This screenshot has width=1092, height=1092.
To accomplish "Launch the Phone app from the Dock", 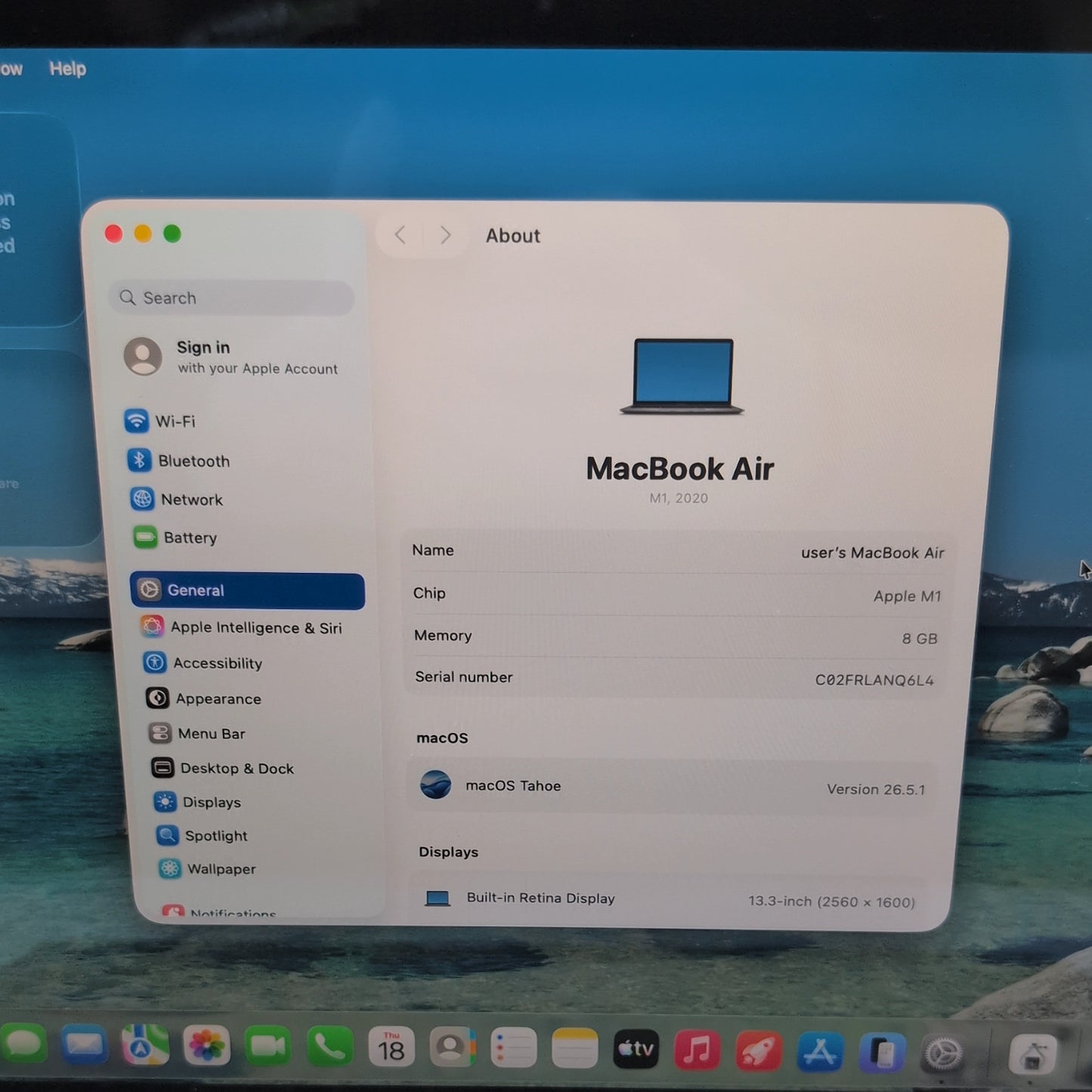I will 329,1048.
